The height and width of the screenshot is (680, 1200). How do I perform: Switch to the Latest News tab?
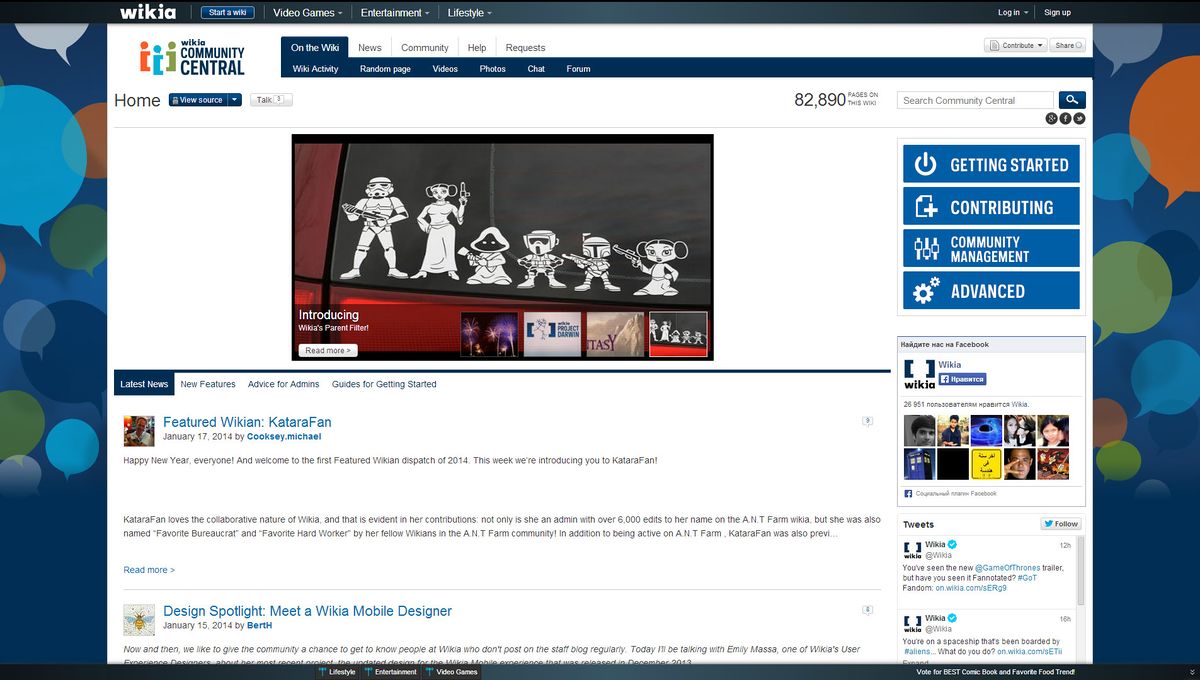click(x=144, y=384)
